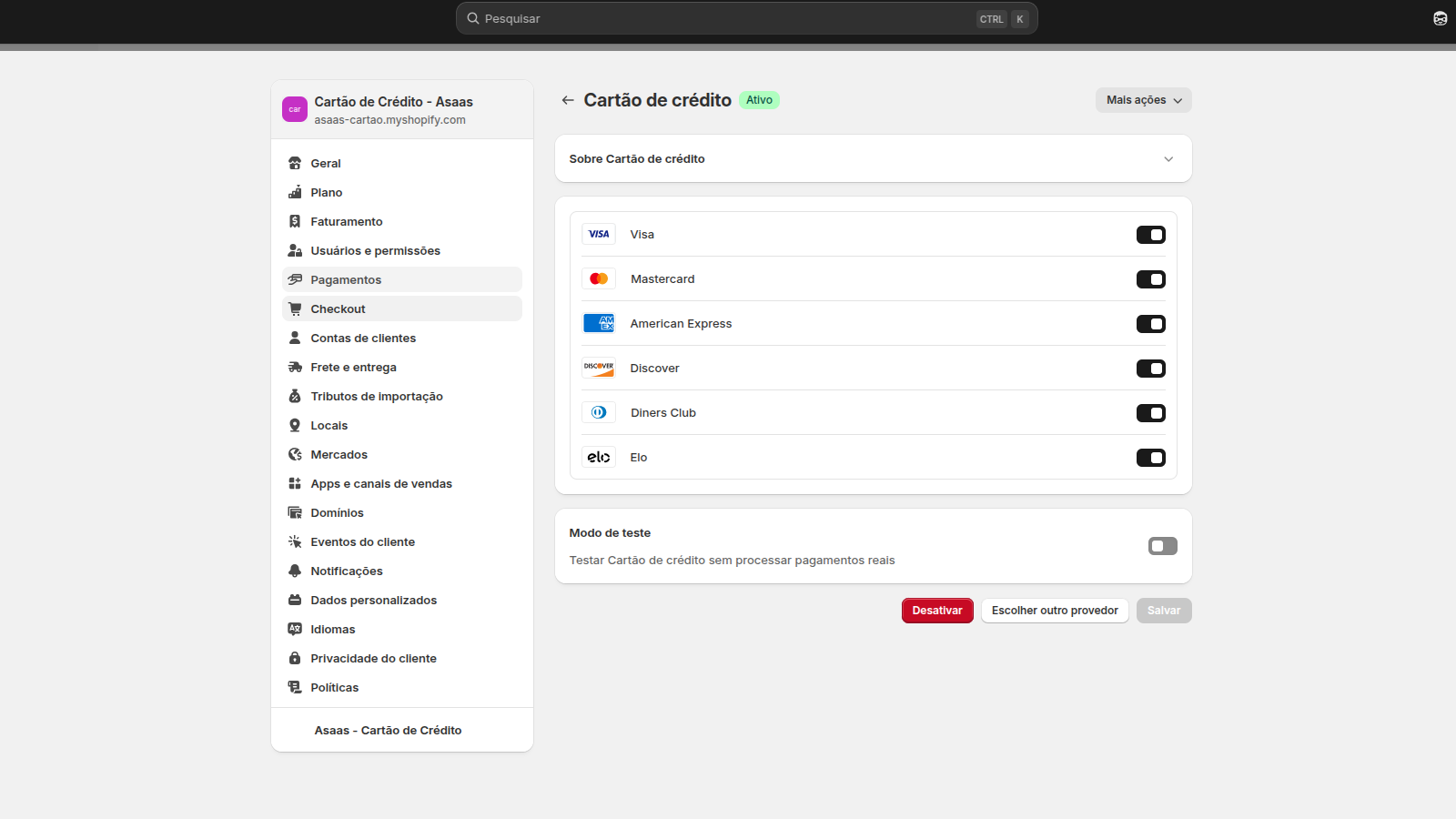1456x819 pixels.
Task: Toggle the Diners Club switch
Action: 1151,413
